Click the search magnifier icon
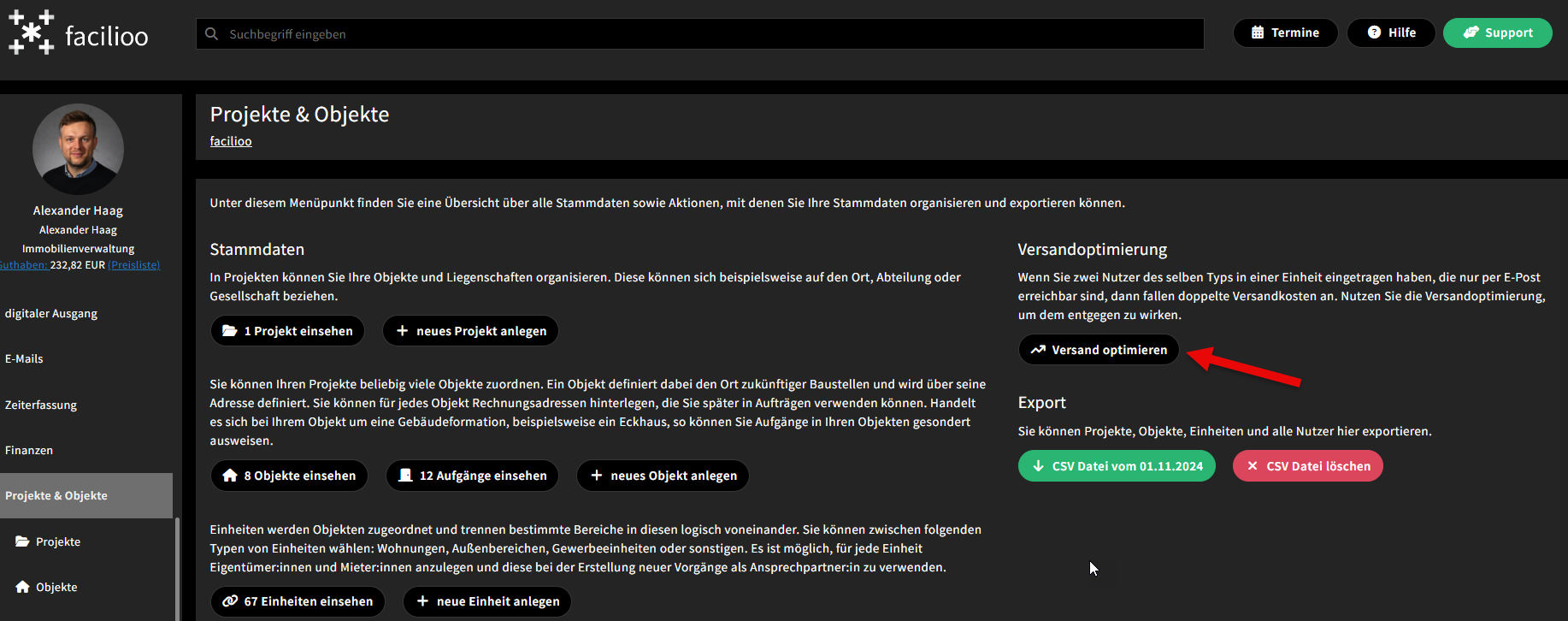Screen dimensions: 1568x621 (212, 34)
